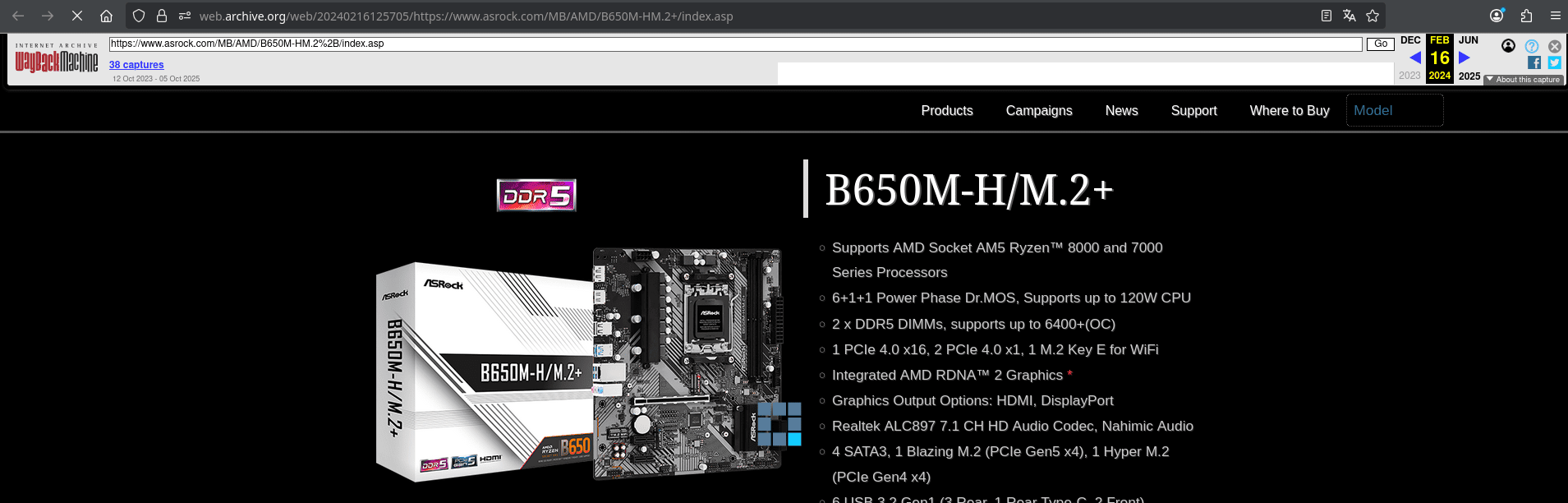Viewport: 1568px width, 503px height.
Task: Jump to next capture blue arrow
Action: point(1465,58)
